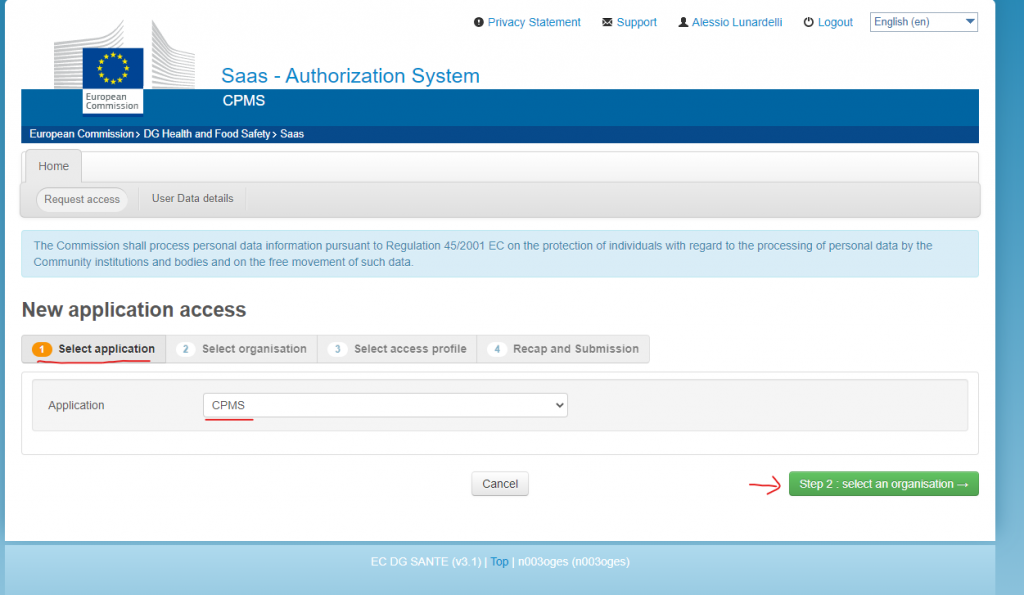Click the Support envelope icon
The image size is (1024, 595).
pos(607,22)
